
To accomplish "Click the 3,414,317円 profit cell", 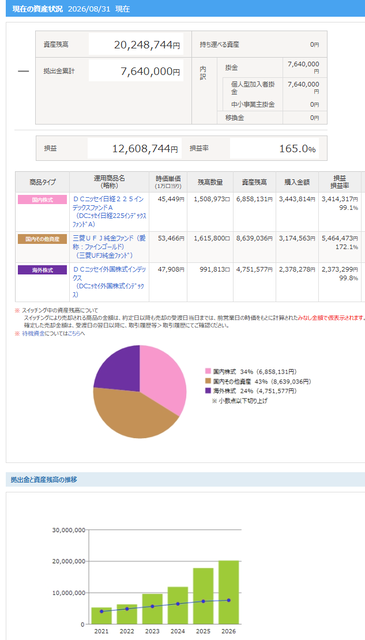I will (340, 199).
